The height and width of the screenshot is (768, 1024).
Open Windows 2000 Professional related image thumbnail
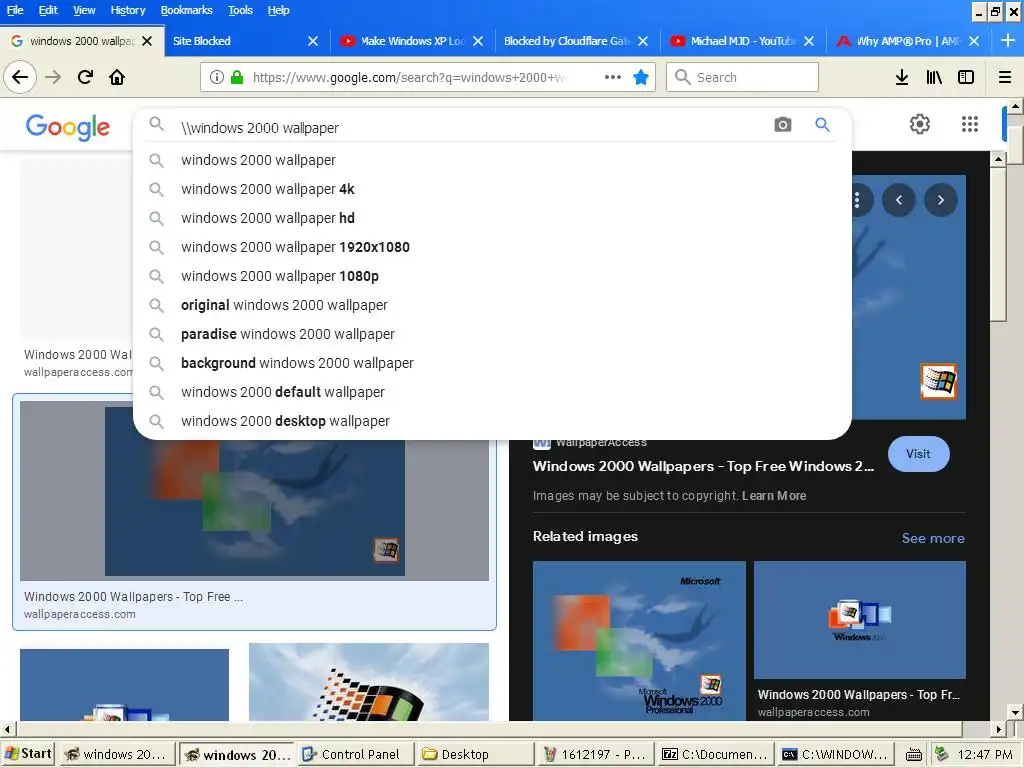click(639, 640)
